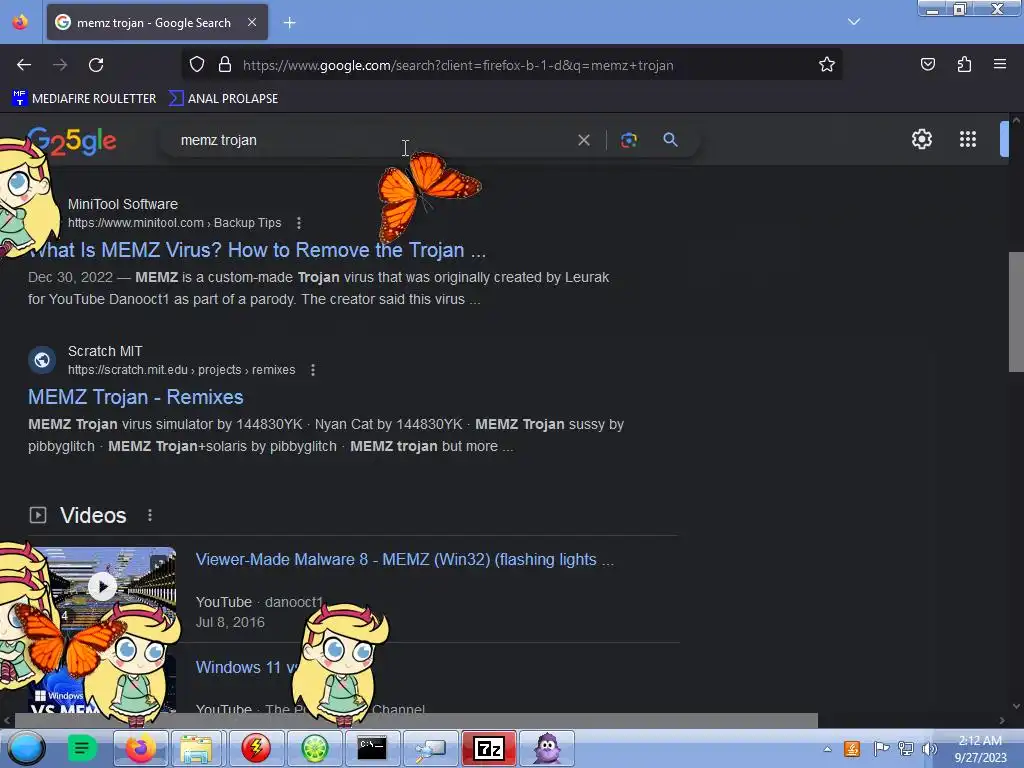This screenshot has width=1024, height=768.
Task: Click the vertical scrollbar thumb
Action: point(1016,312)
